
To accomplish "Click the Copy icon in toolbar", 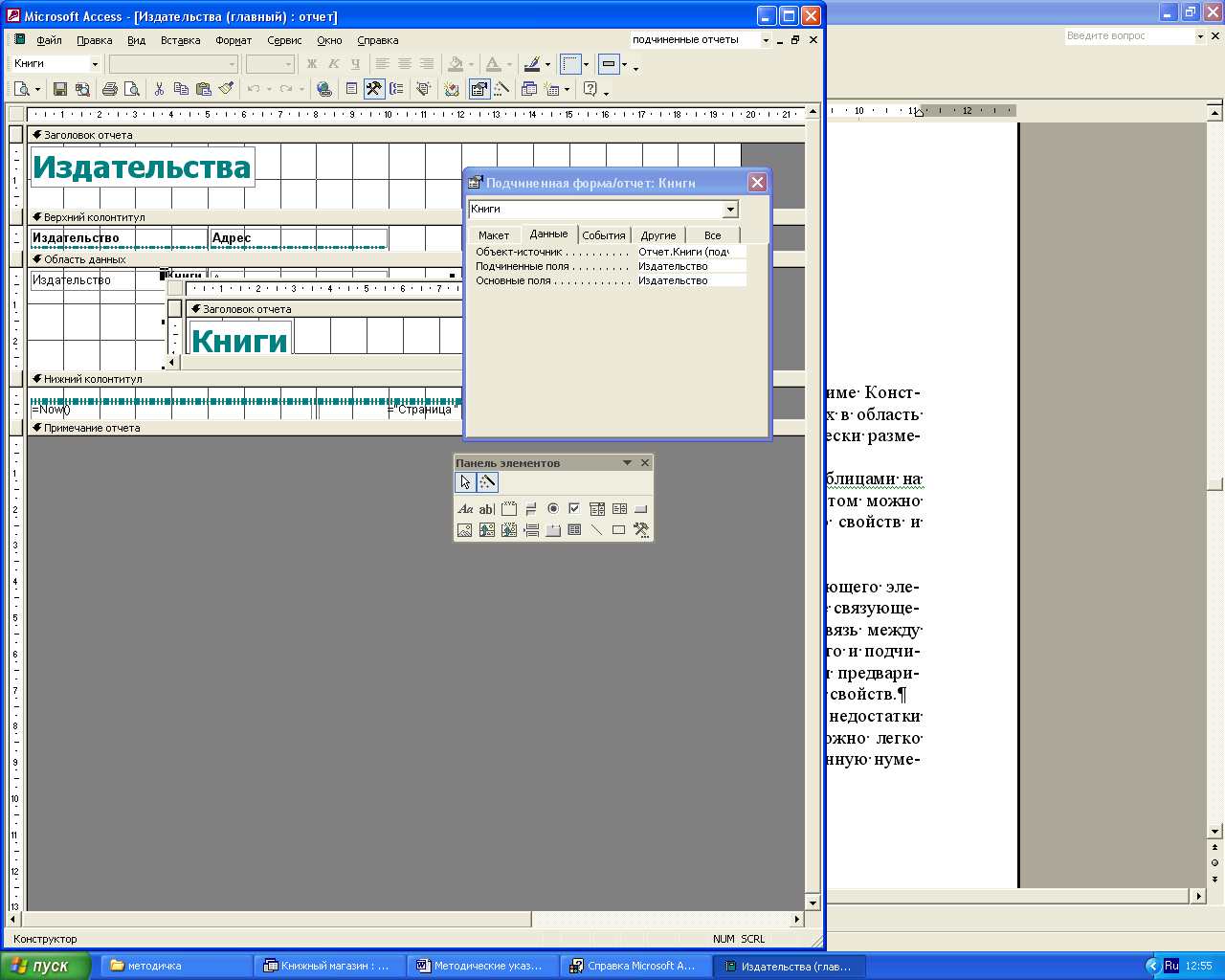I will (x=181, y=89).
